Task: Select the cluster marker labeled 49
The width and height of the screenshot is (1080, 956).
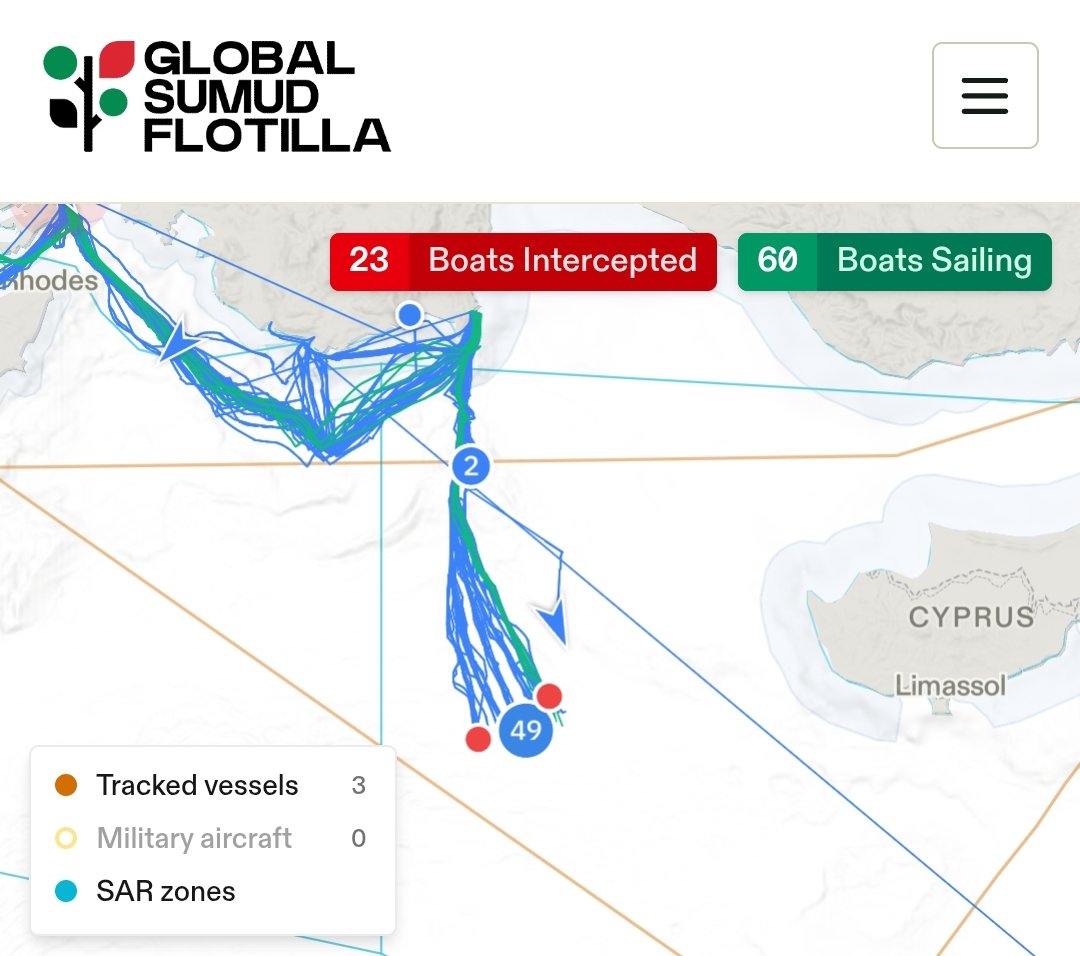Action: coord(526,730)
